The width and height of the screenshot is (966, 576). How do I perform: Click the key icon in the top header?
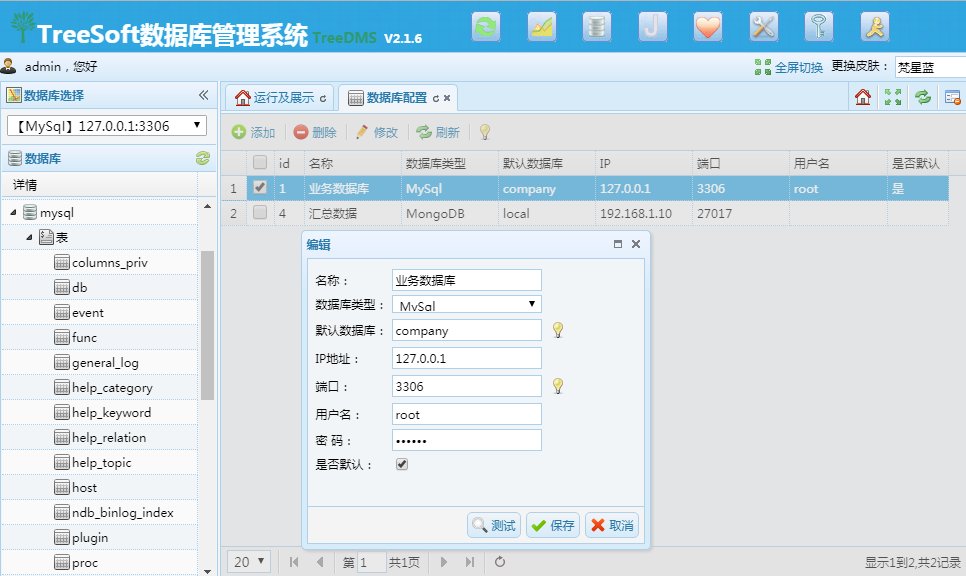click(x=819, y=27)
